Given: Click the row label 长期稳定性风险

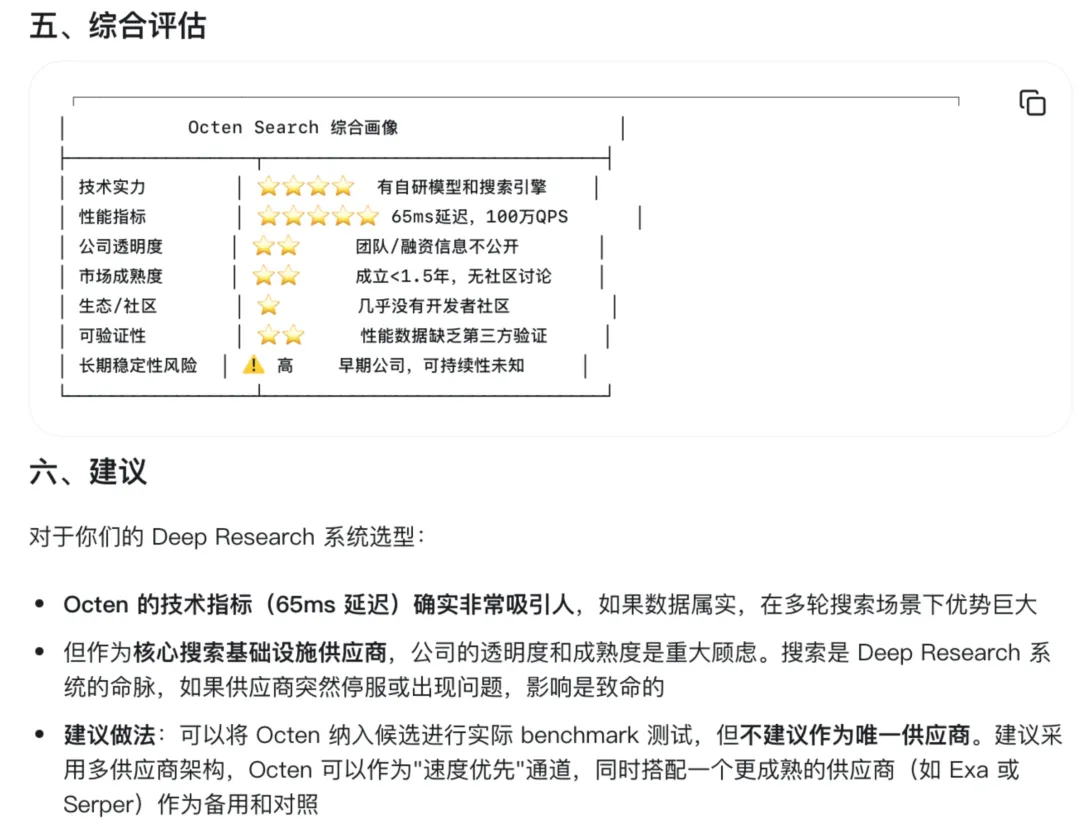Looking at the screenshot, I should 138,364.
